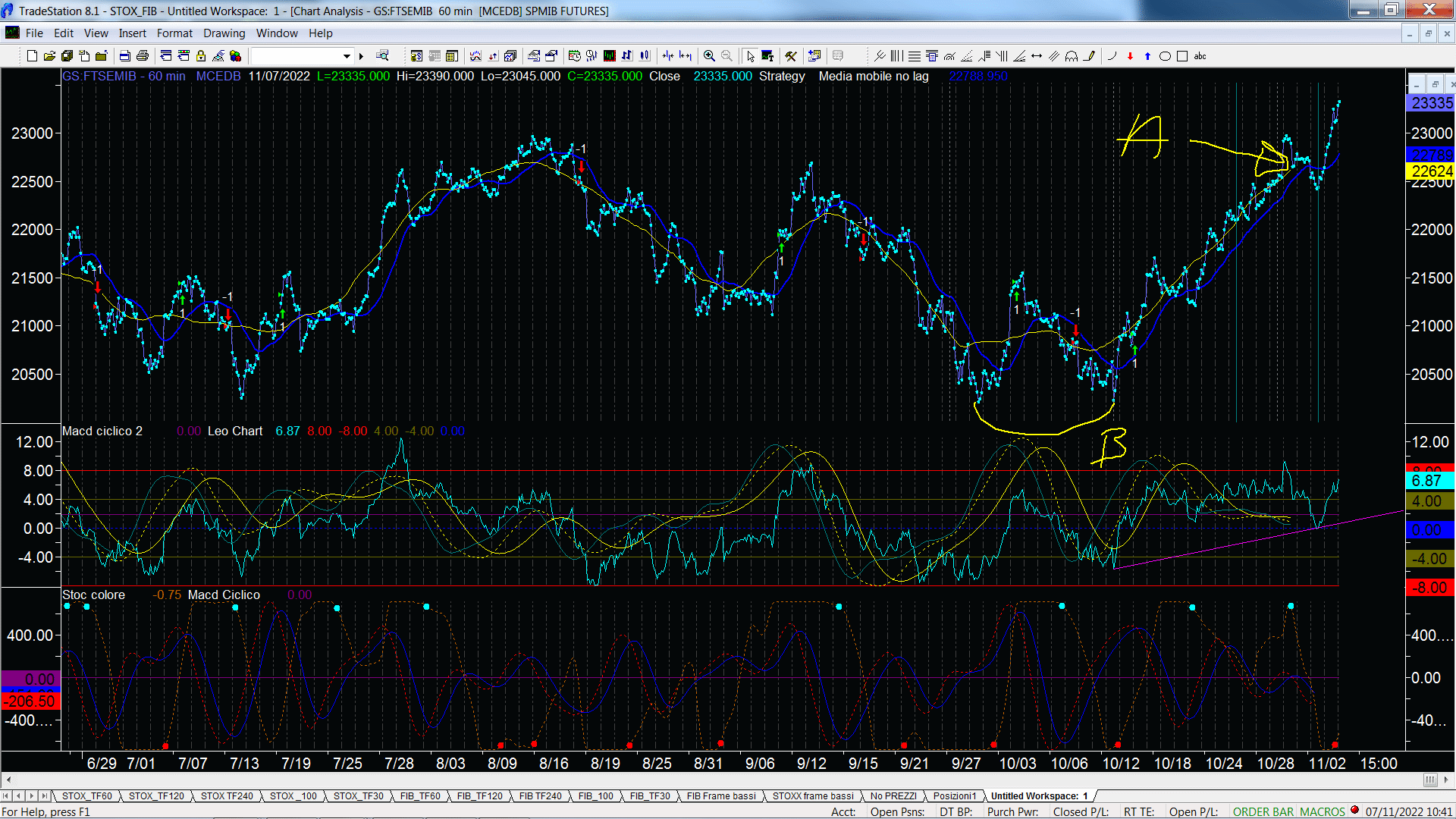Viewport: 1456px width, 819px height.
Task: Select the blue up arrow drawing tool
Action: click(1147, 56)
